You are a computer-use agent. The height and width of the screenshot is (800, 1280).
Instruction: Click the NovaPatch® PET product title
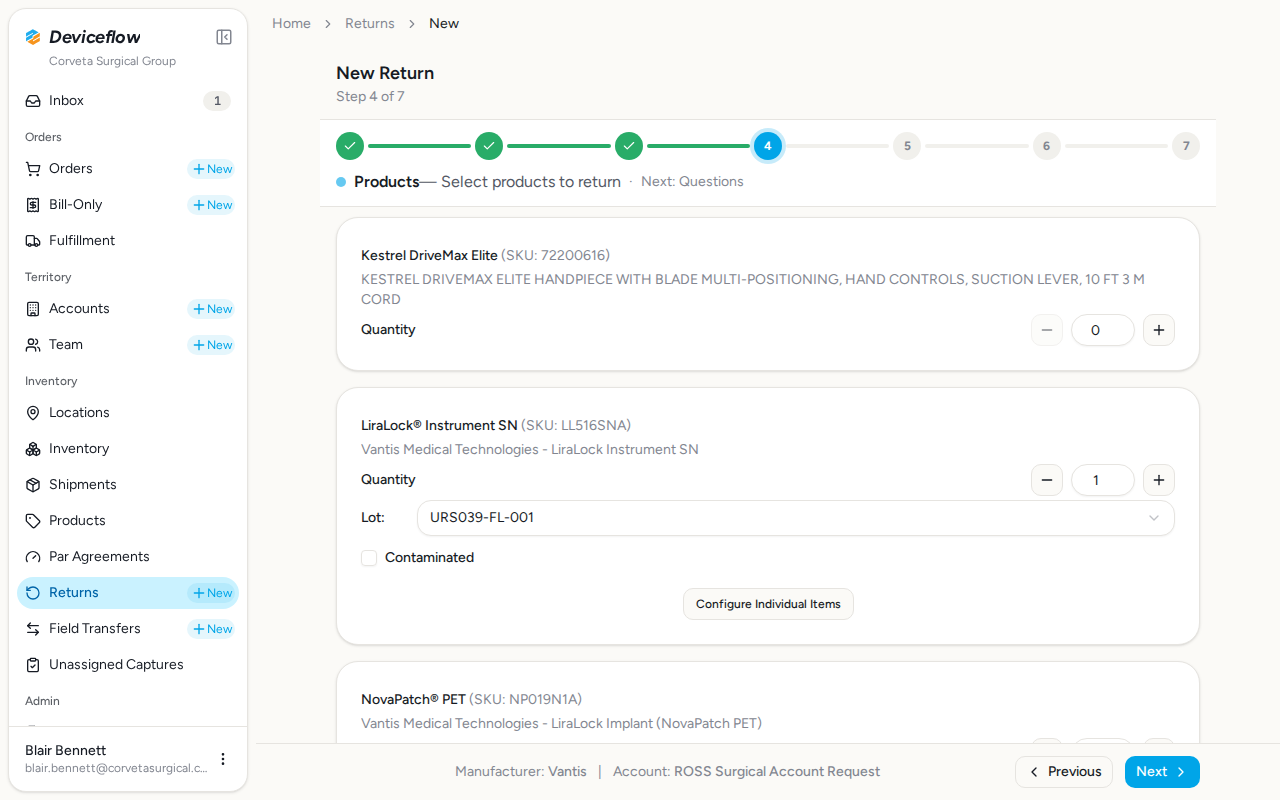414,699
